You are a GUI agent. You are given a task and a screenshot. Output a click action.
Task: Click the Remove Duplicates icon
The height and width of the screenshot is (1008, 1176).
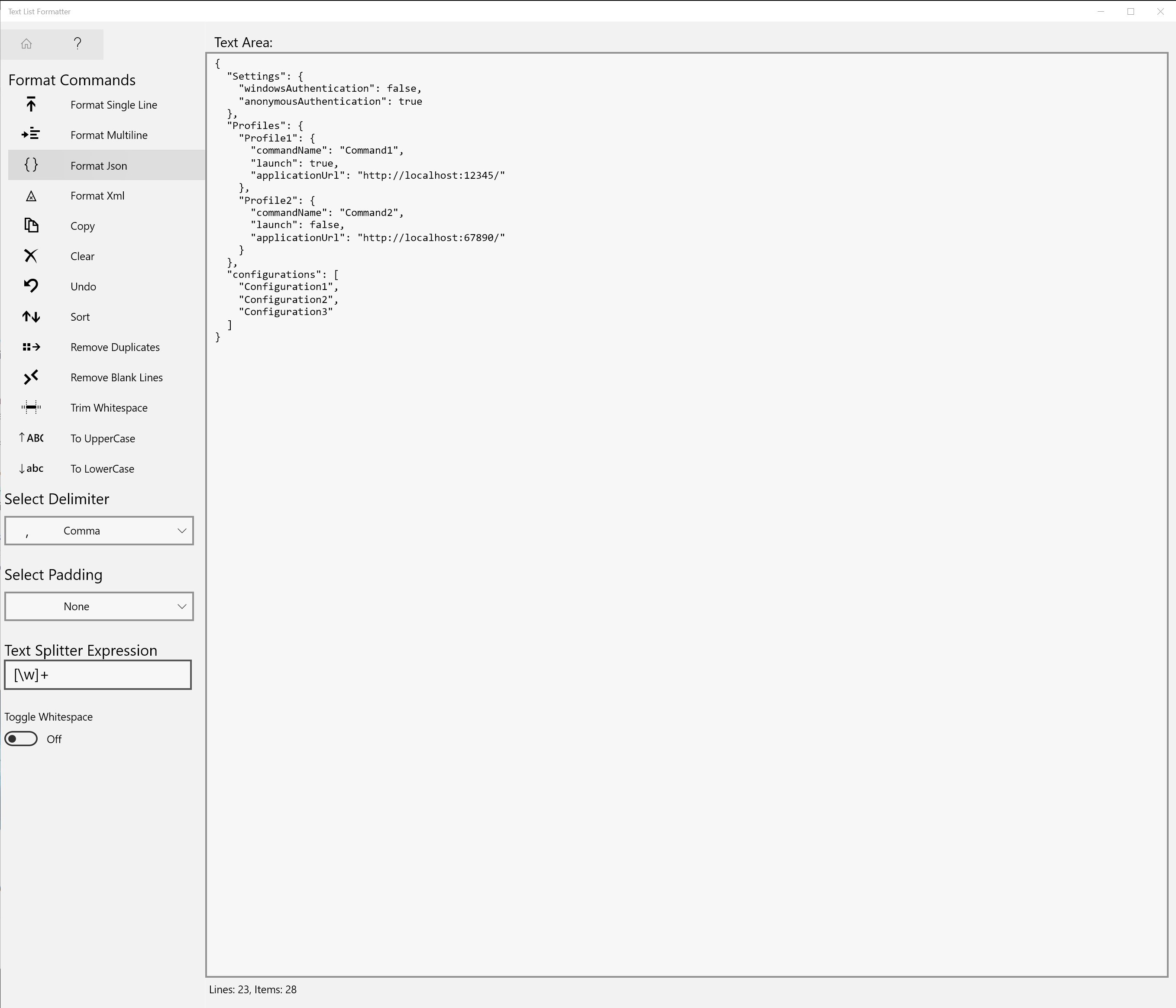tap(31, 347)
